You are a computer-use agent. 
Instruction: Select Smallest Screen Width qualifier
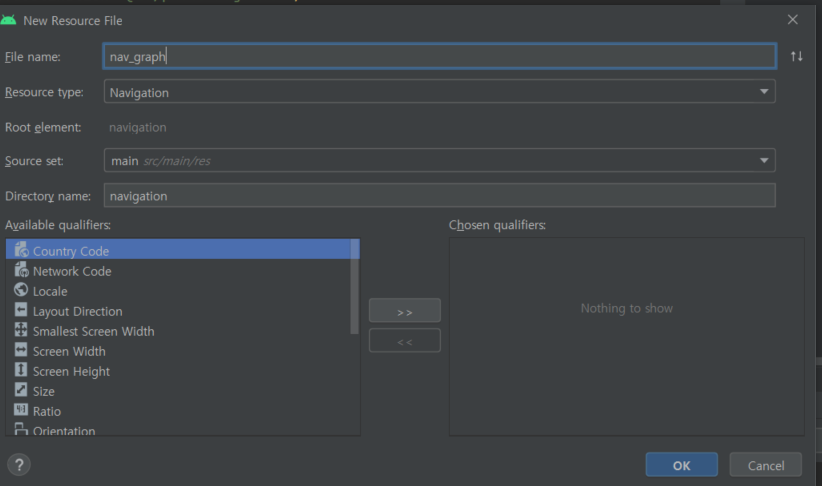[178, 331]
